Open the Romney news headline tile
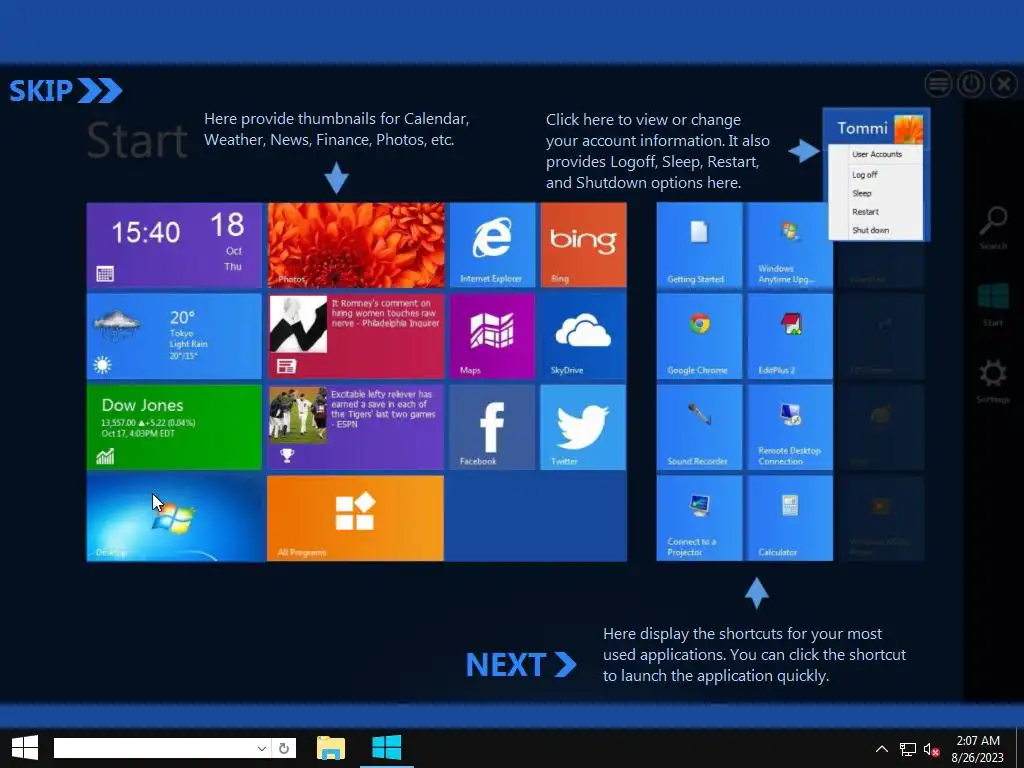Screen dimensions: 1024x768 [356, 336]
